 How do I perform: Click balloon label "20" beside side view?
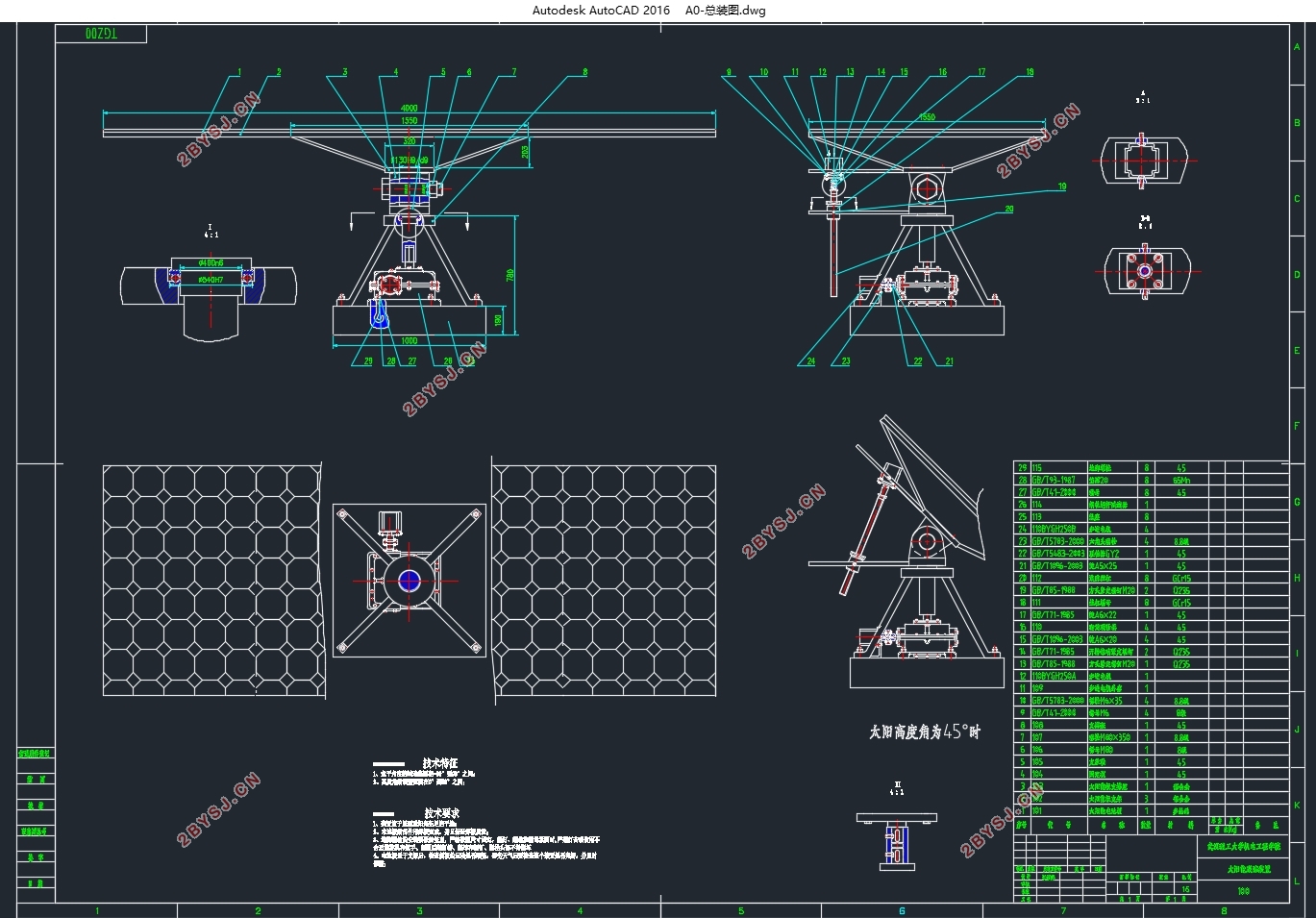1009,209
